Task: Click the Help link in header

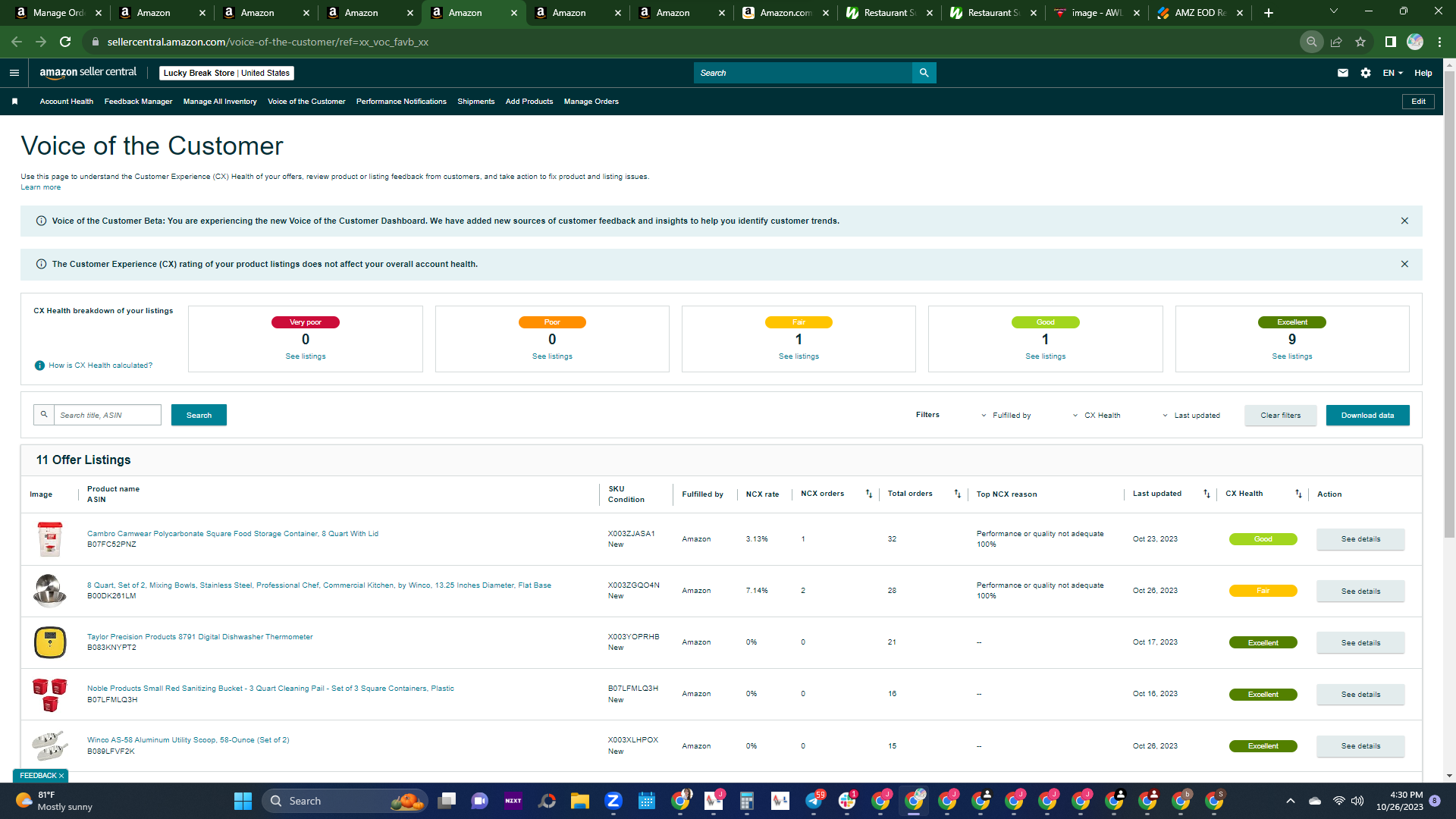Action: [1423, 73]
